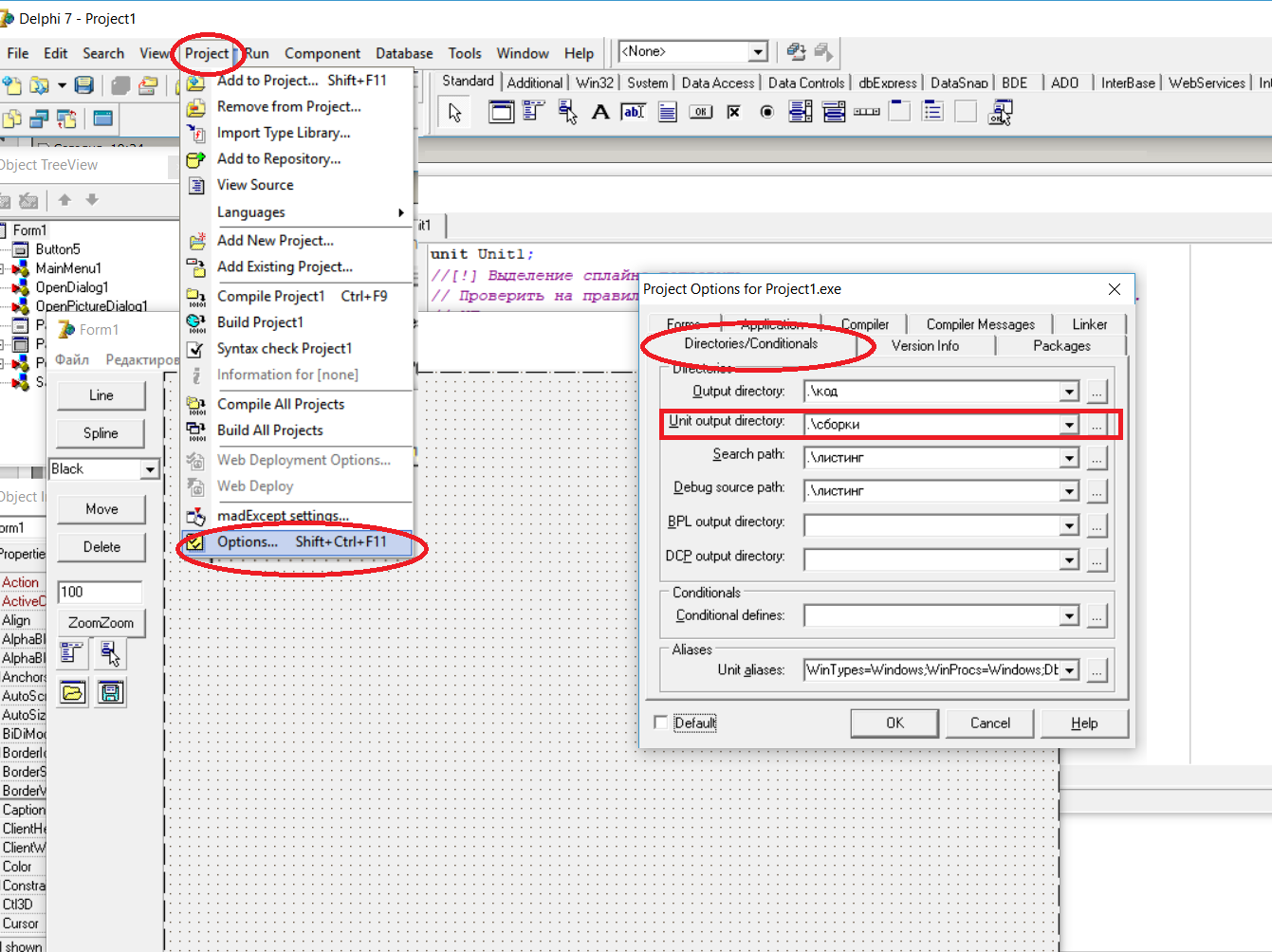The image size is (1272, 952).
Task: Choose the Edit box component icon
Action: click(634, 112)
